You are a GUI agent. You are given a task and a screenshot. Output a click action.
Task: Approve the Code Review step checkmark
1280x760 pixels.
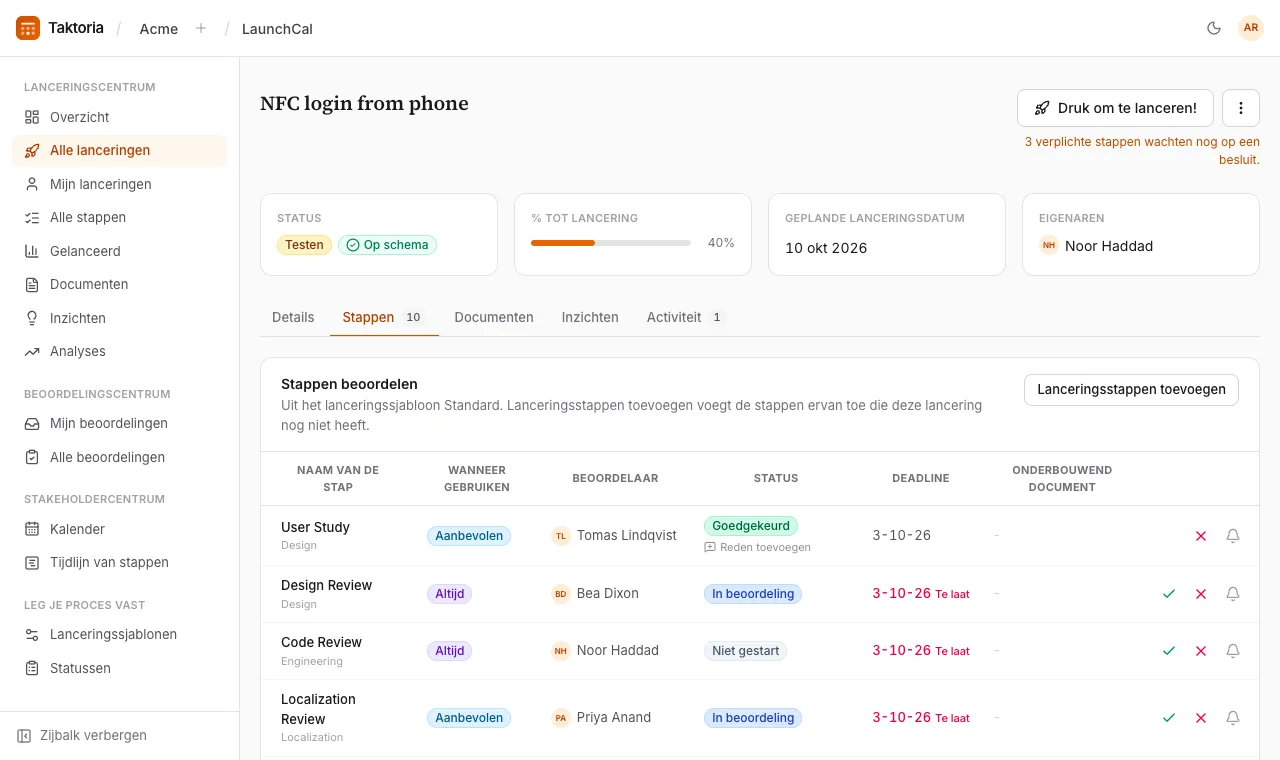click(x=1169, y=651)
